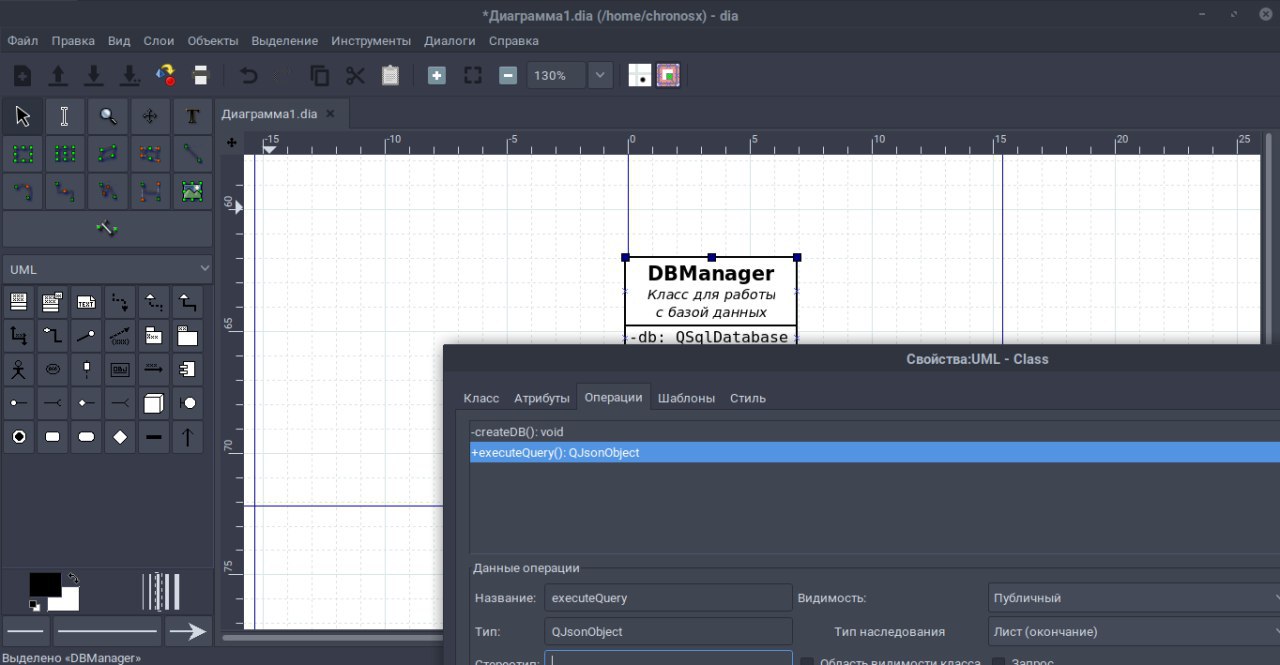Screen dimensions: 1280x665
Task: Click the zoom in plus icon
Action: [x=437, y=75]
